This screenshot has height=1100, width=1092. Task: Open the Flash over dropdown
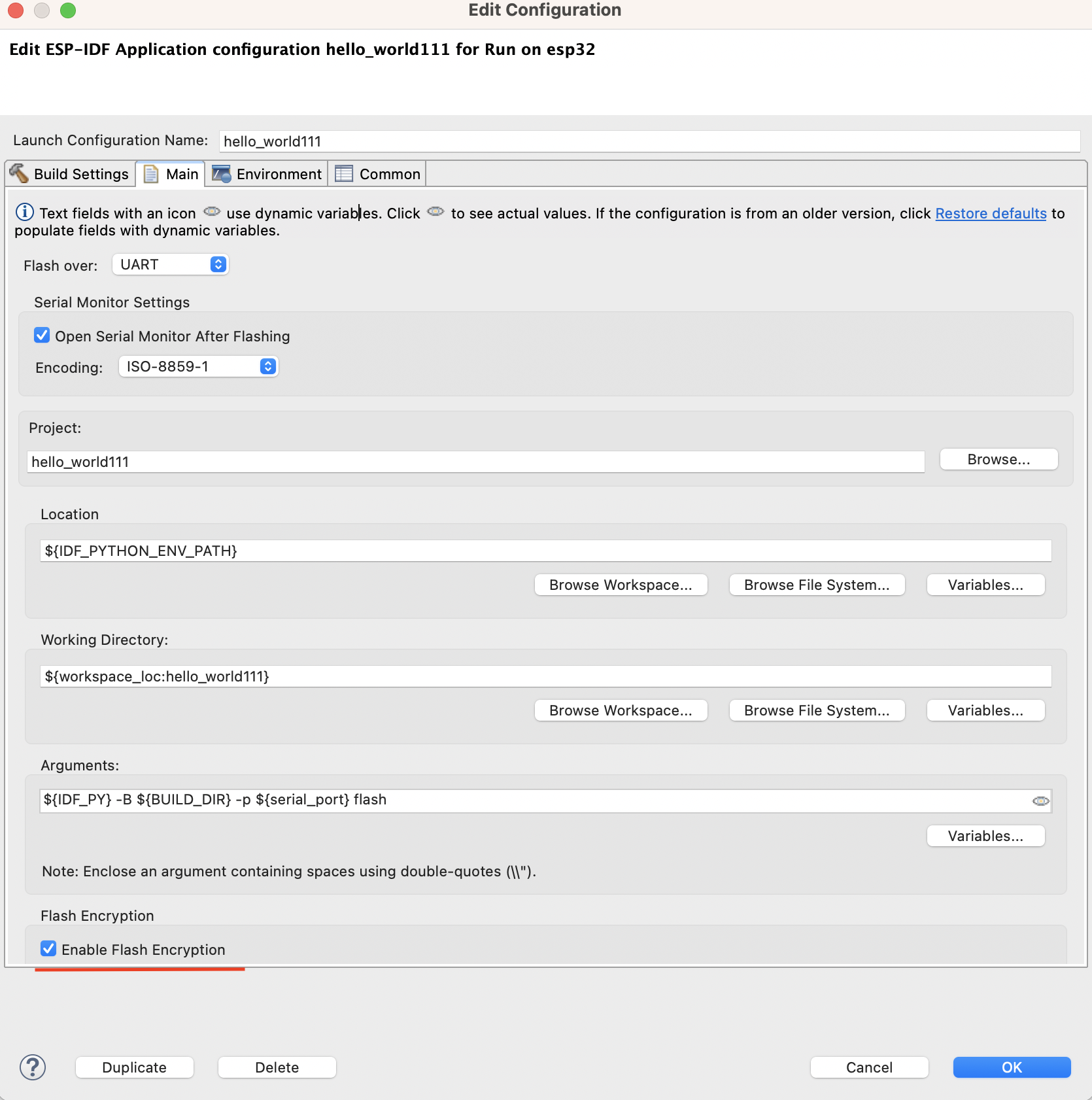point(170,264)
